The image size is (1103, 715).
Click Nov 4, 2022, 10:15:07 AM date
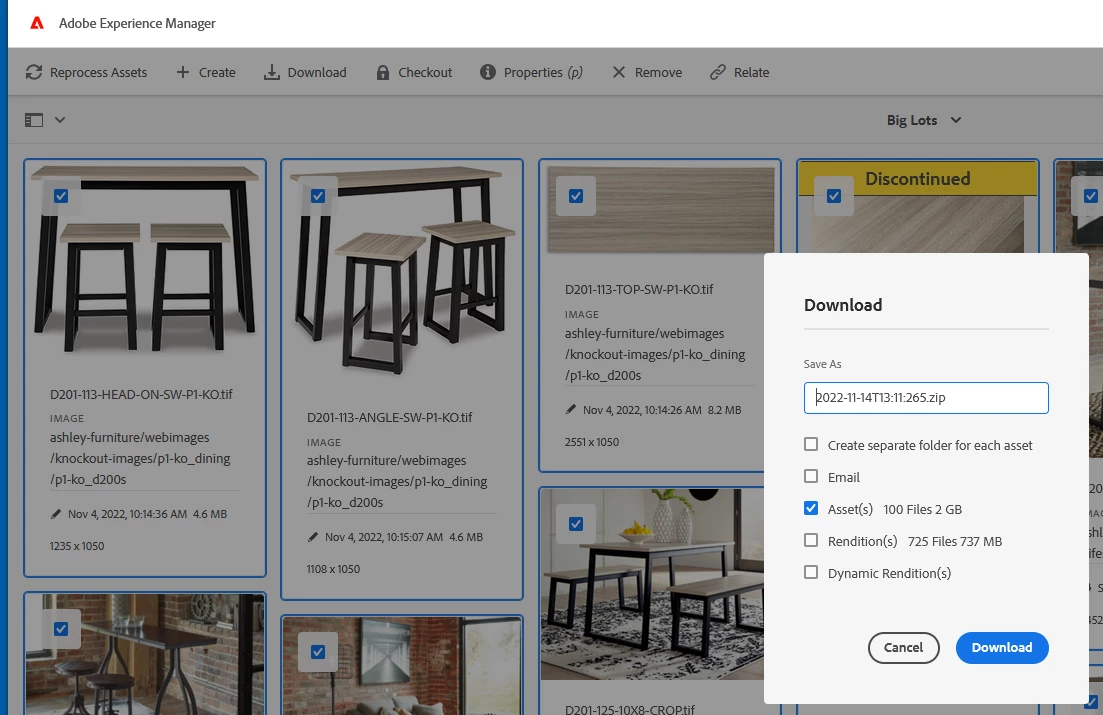tap(383, 537)
